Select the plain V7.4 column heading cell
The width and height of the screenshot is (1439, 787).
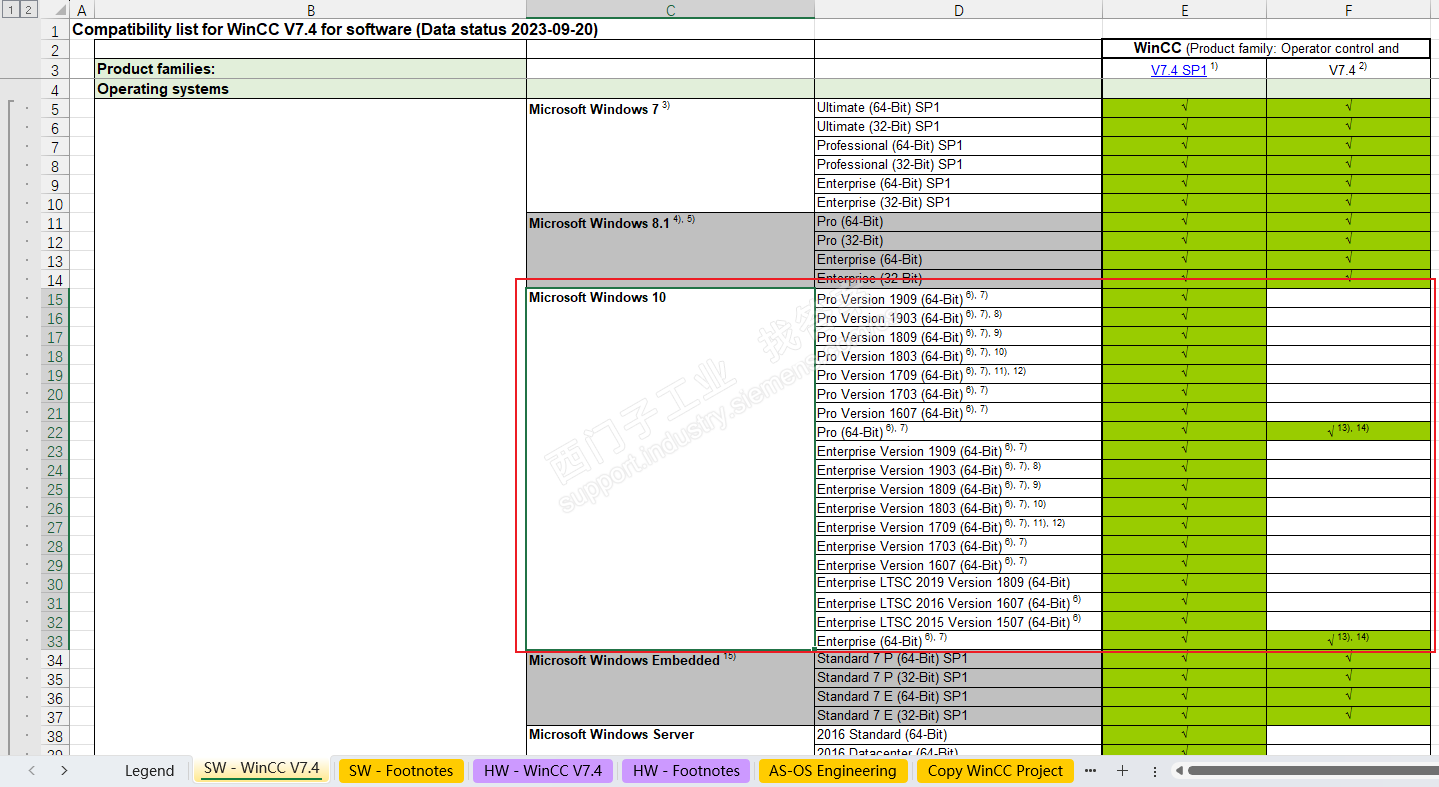[x=1348, y=69]
